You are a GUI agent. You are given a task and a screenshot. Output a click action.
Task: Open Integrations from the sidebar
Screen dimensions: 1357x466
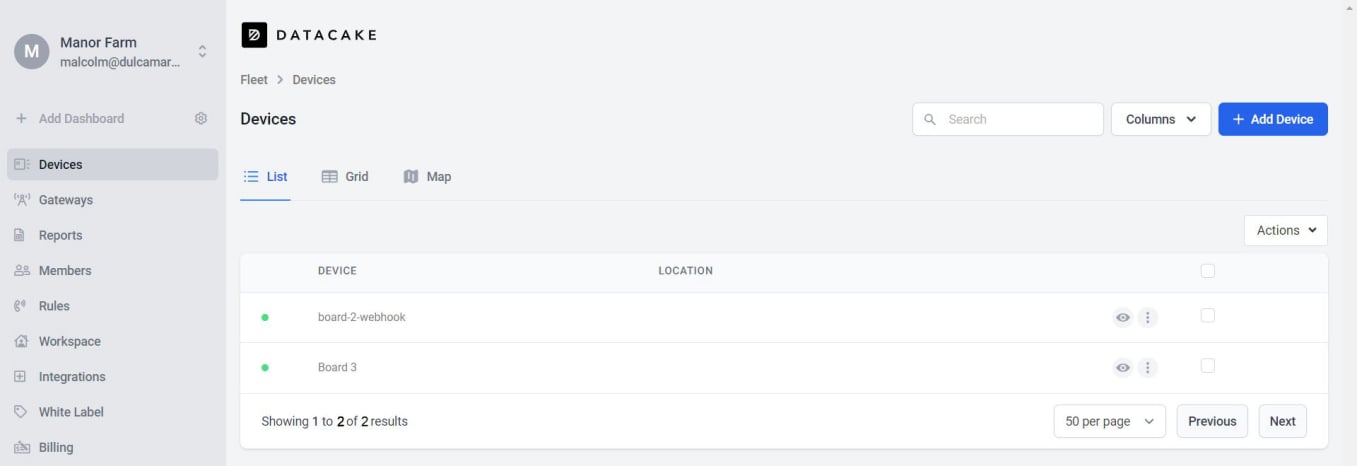pyautogui.click(x=72, y=377)
